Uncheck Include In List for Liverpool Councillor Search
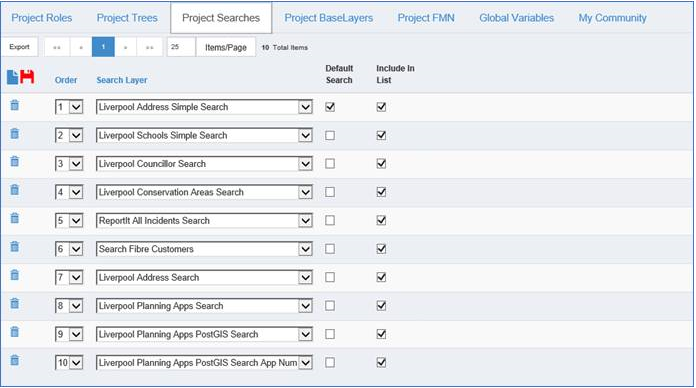 (x=381, y=164)
